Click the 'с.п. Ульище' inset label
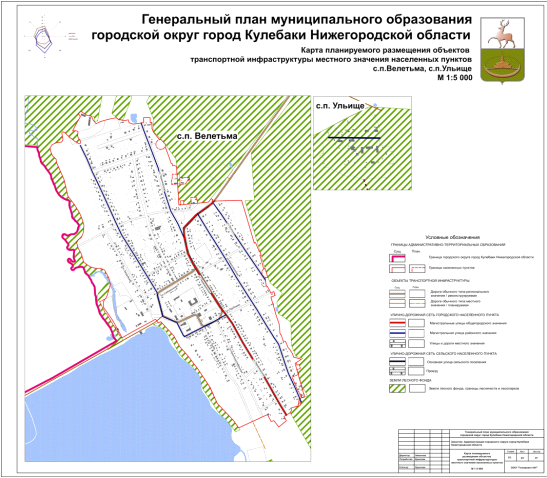This screenshot has width=547, height=478. [340, 105]
